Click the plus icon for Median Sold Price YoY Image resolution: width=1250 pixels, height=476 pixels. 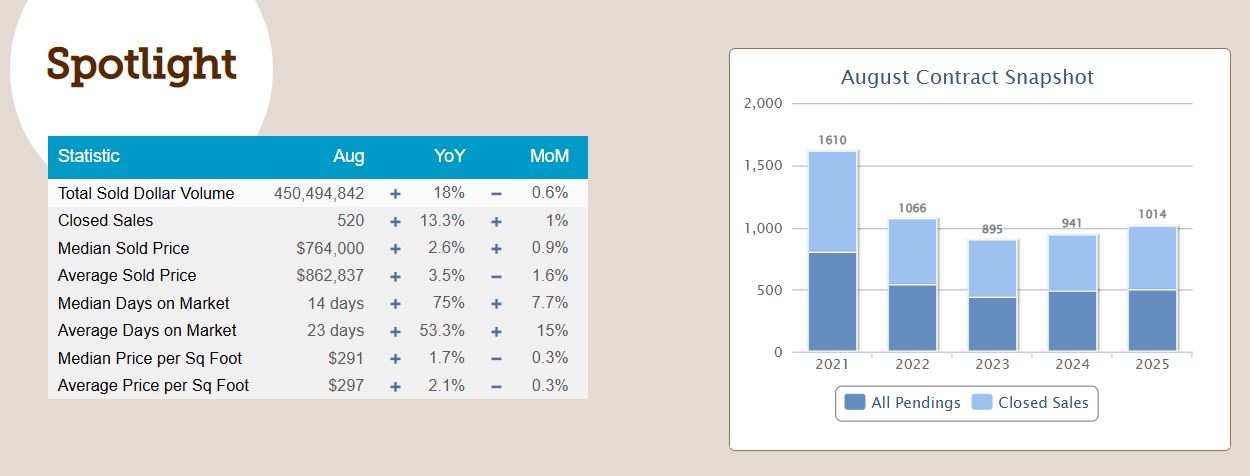point(395,248)
